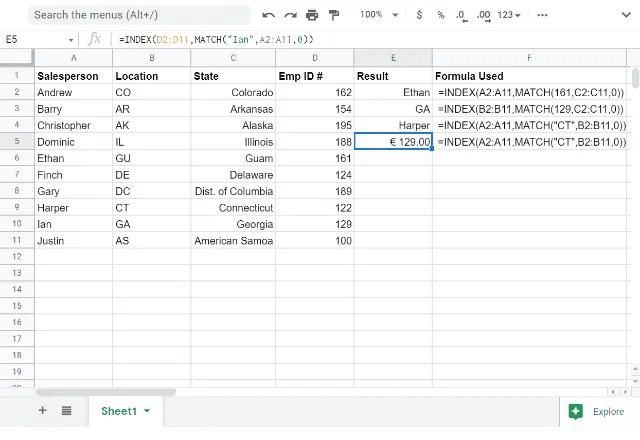
Task: Click the fx function icon
Action: click(94, 39)
